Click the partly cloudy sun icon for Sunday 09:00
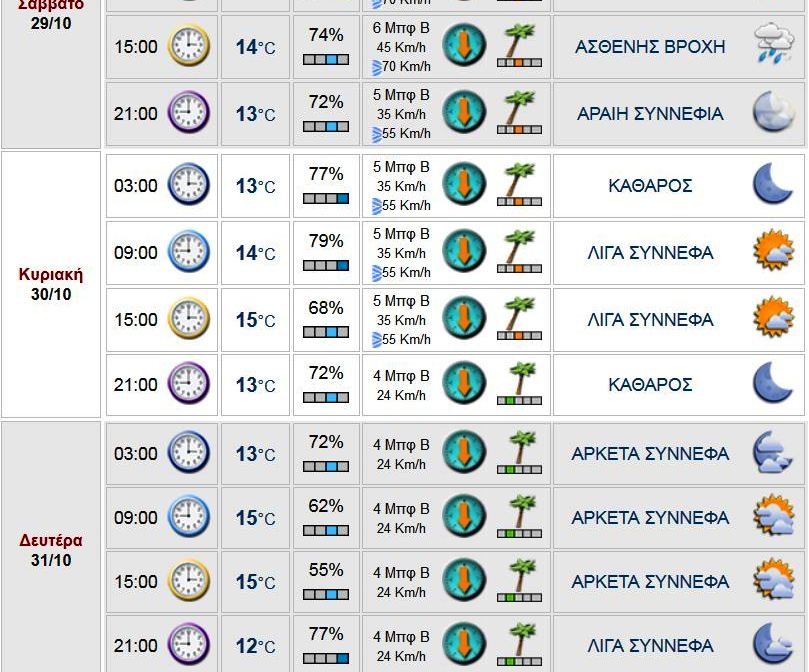Viewport: 809px width, 672px height. [x=772, y=252]
